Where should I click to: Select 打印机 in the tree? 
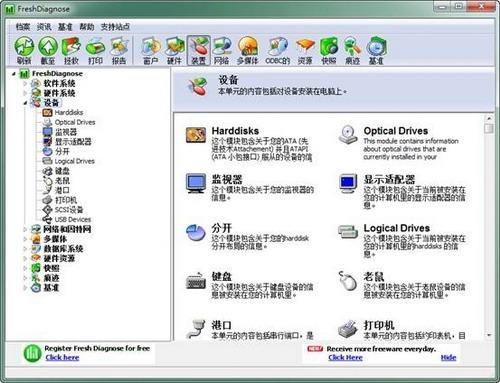[x=66, y=200]
